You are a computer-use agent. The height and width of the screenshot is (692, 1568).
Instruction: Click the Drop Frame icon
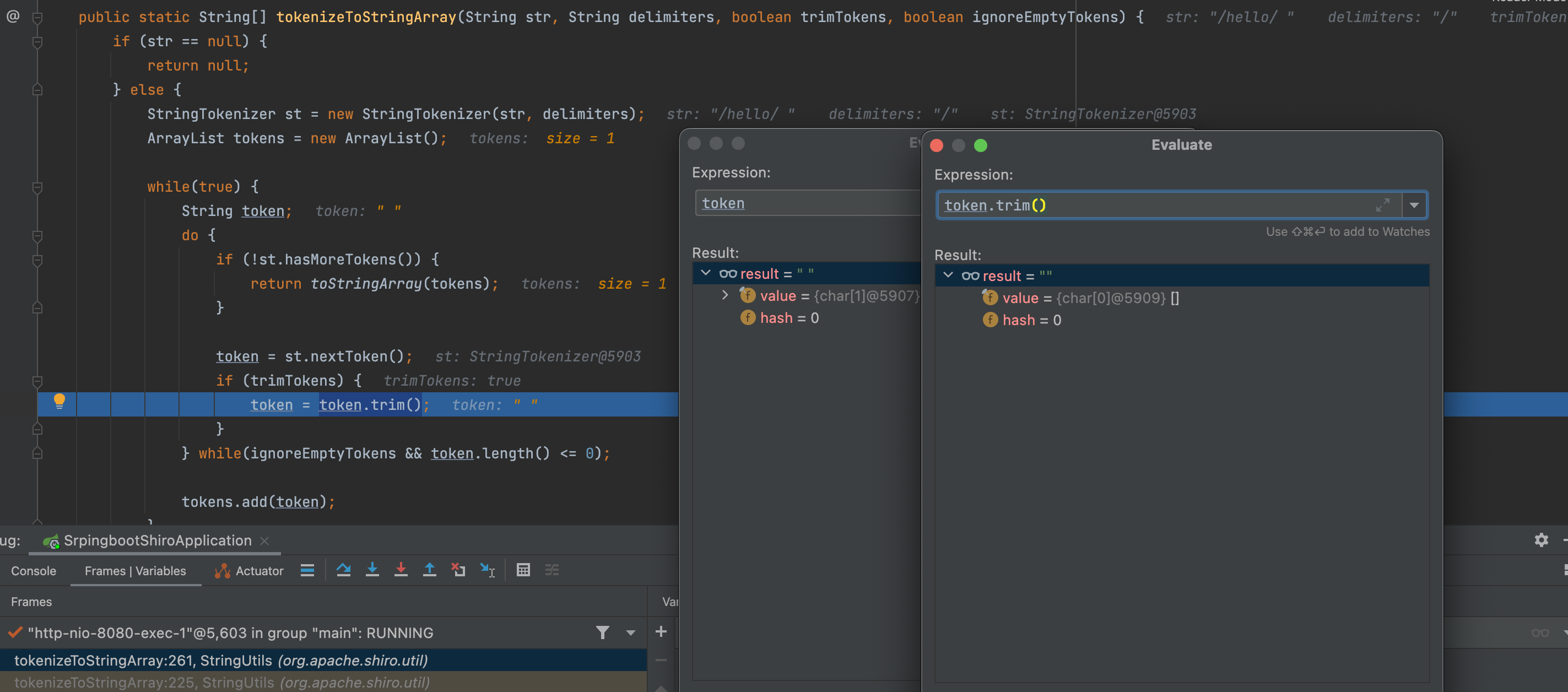[x=458, y=570]
